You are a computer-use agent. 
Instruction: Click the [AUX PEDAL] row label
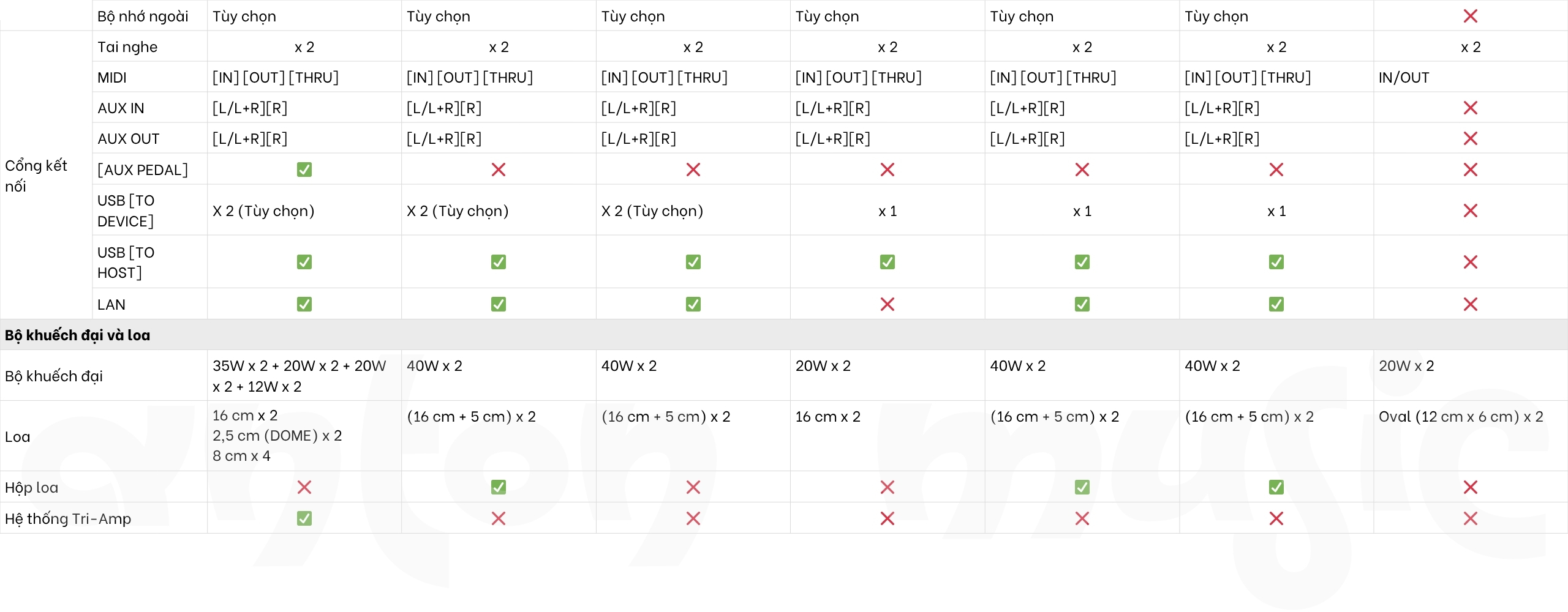[x=143, y=170]
